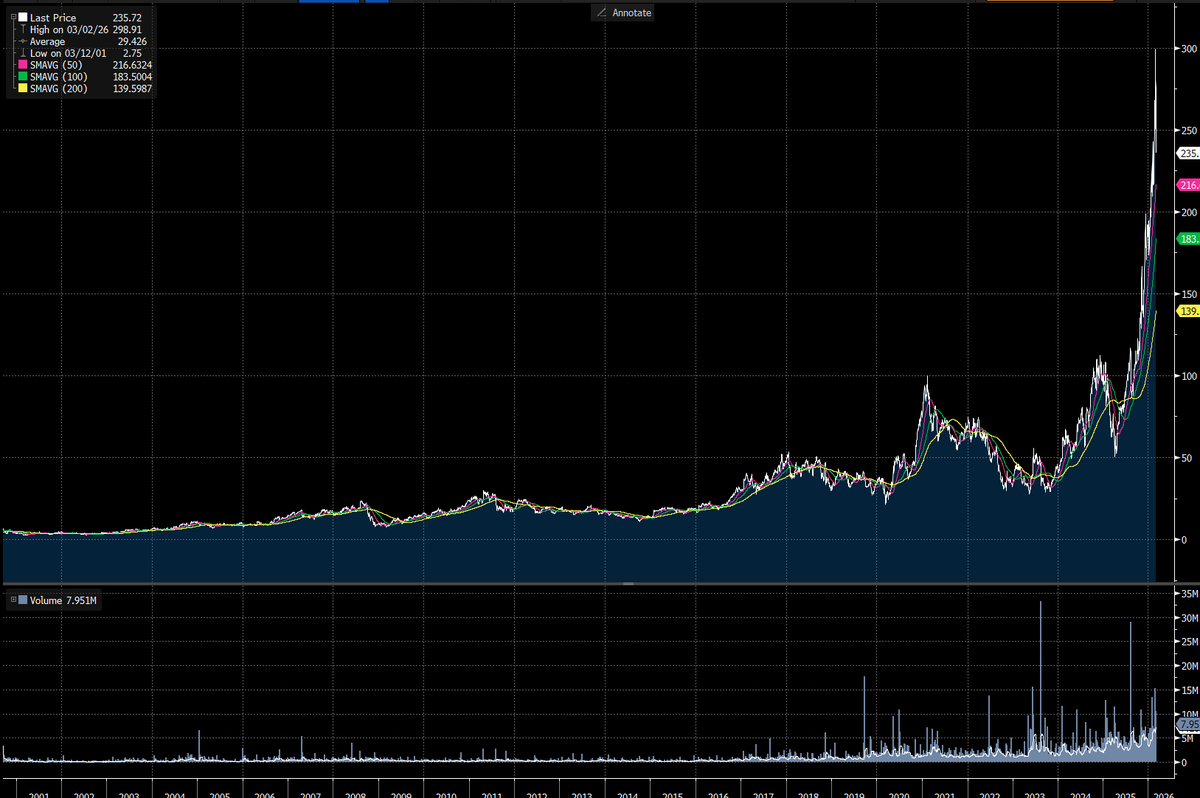
Task: Expand the Volume legend entry
Action: point(12,600)
